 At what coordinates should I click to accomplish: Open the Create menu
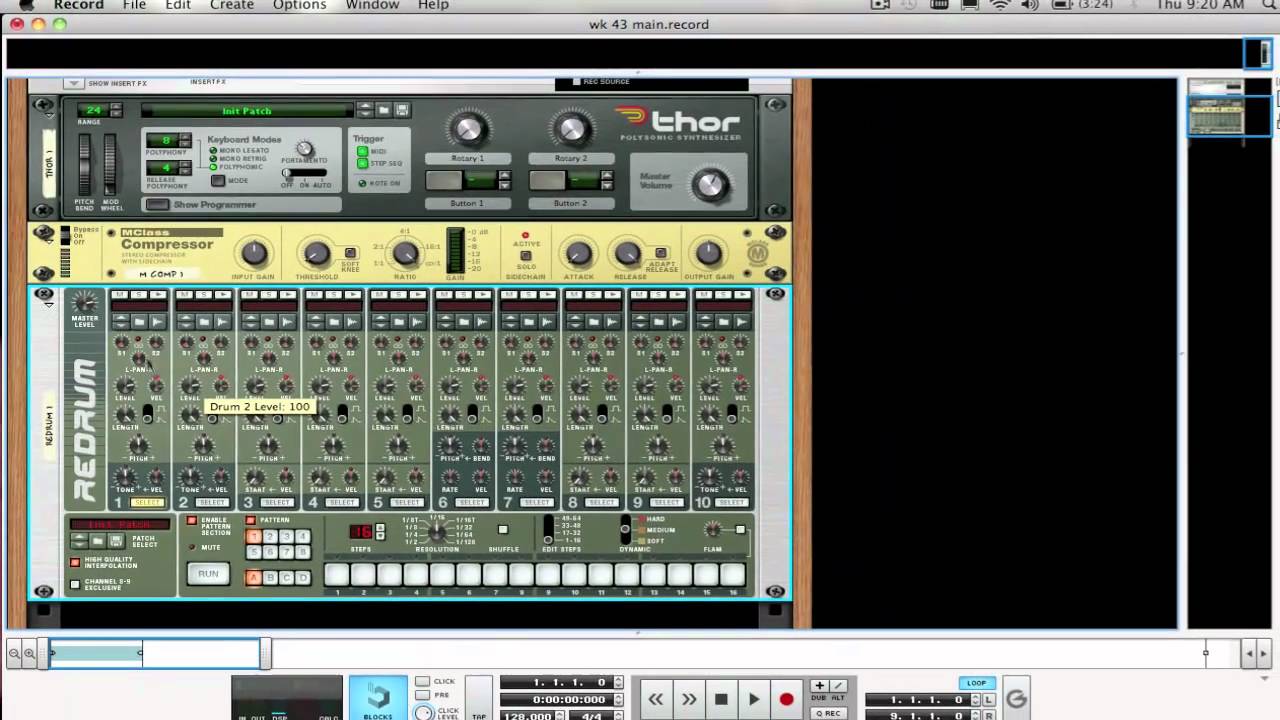click(x=232, y=5)
